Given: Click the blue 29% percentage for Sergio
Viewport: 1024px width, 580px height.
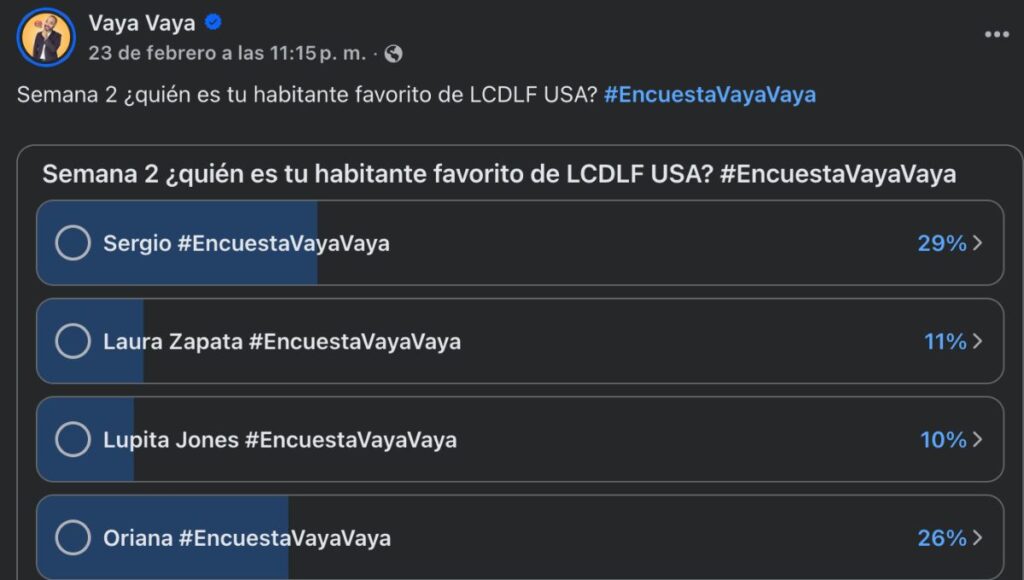Looking at the screenshot, I should tap(942, 243).
